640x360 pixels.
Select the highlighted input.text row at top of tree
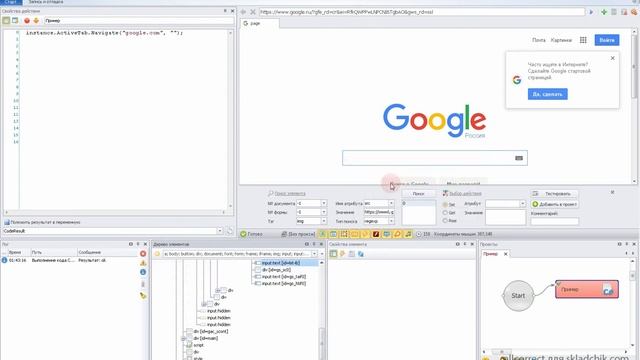point(285,263)
